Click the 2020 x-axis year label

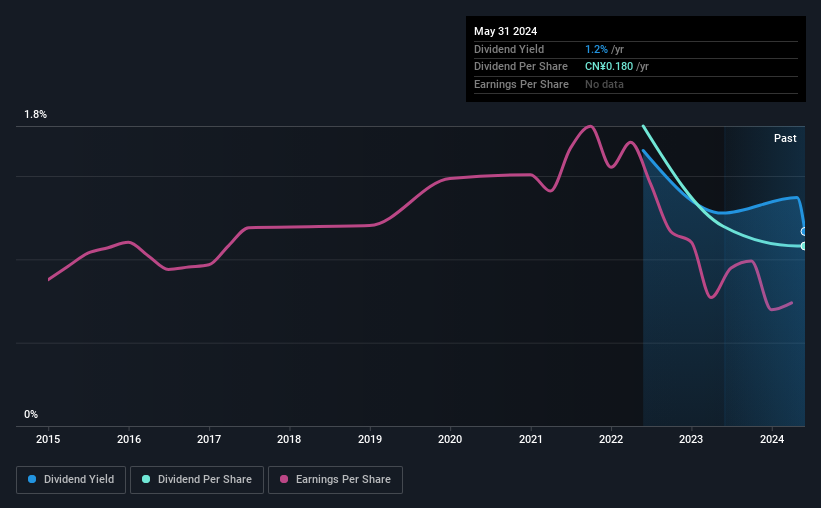(450, 439)
